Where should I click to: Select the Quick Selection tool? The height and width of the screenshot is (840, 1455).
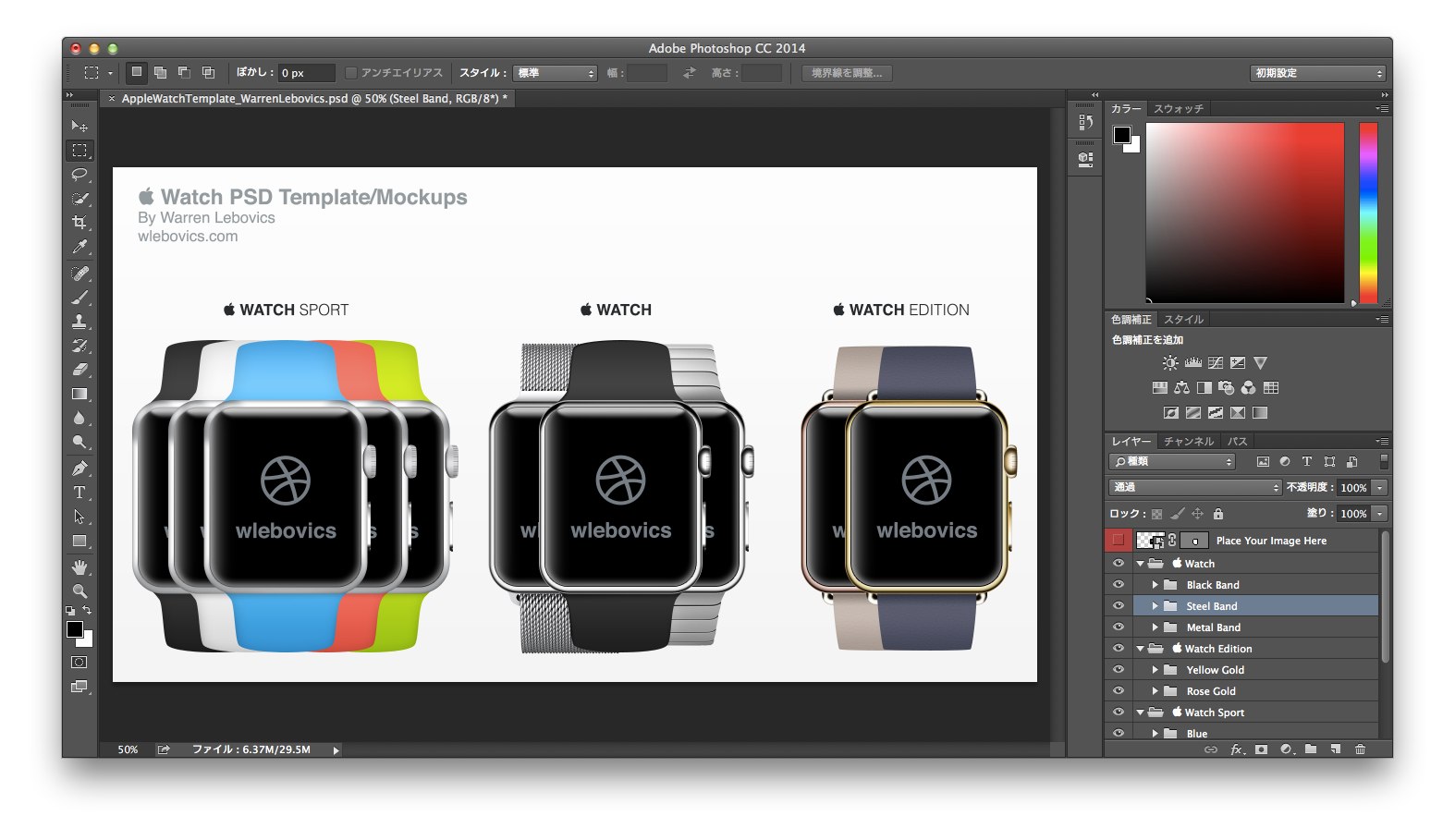(79, 198)
